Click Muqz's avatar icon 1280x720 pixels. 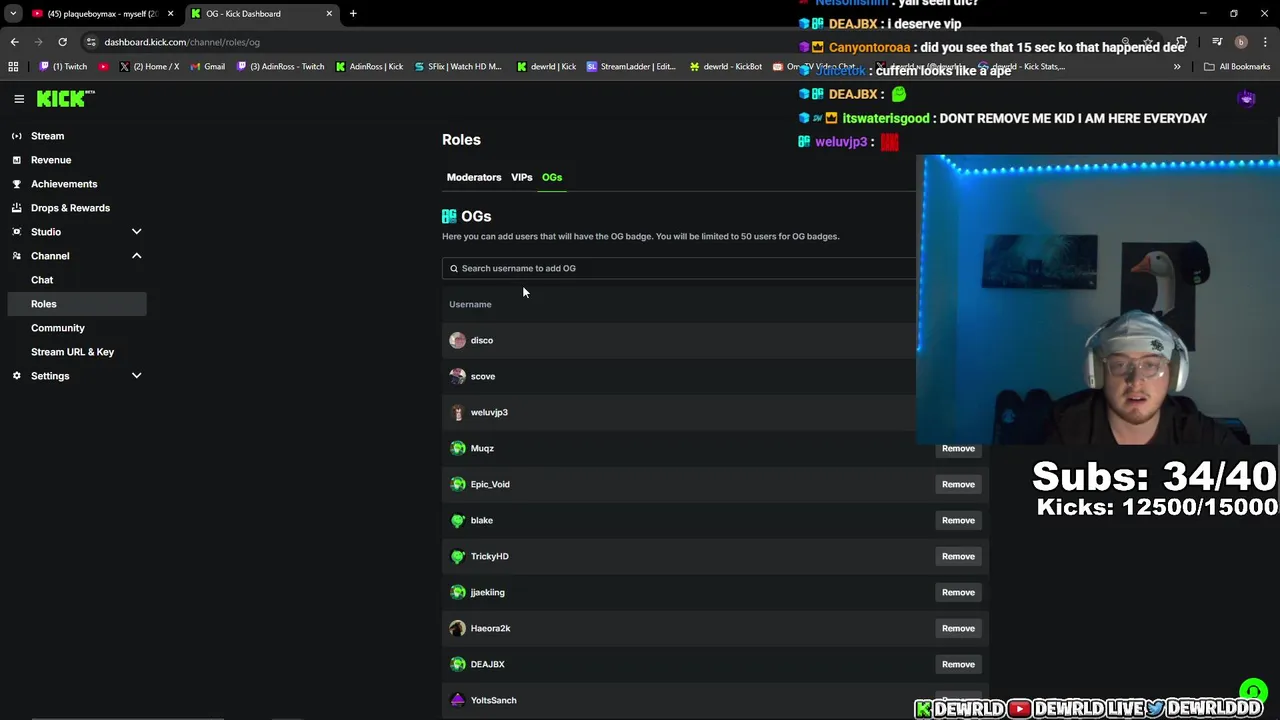point(458,448)
